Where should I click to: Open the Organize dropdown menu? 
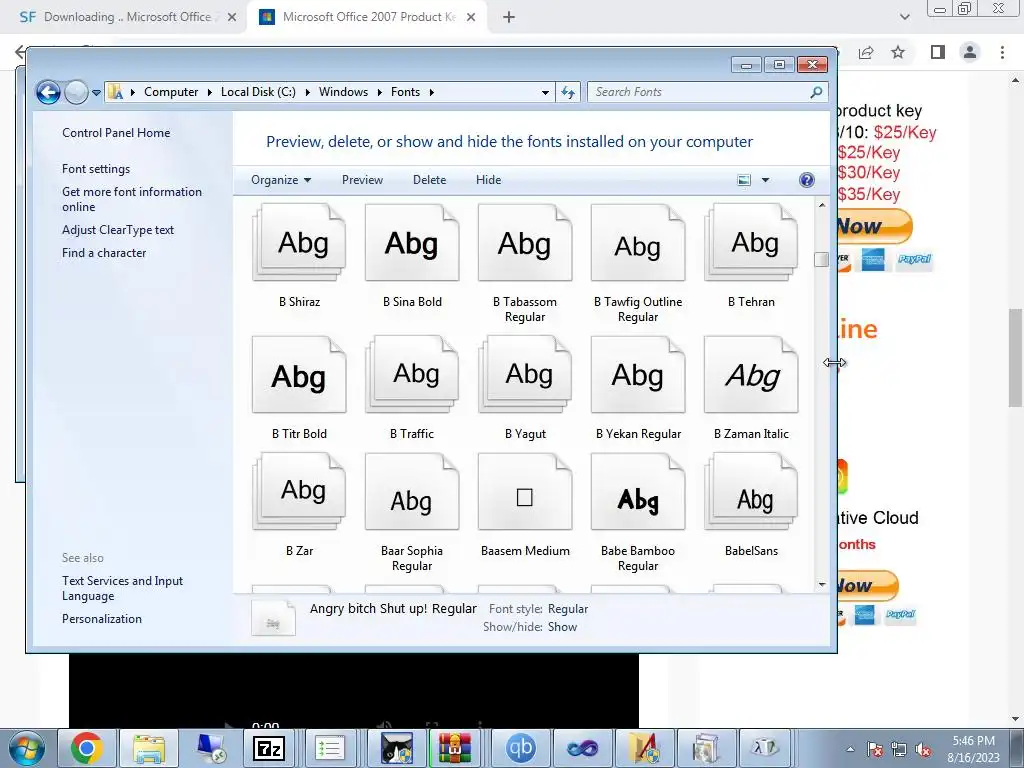[x=281, y=180]
